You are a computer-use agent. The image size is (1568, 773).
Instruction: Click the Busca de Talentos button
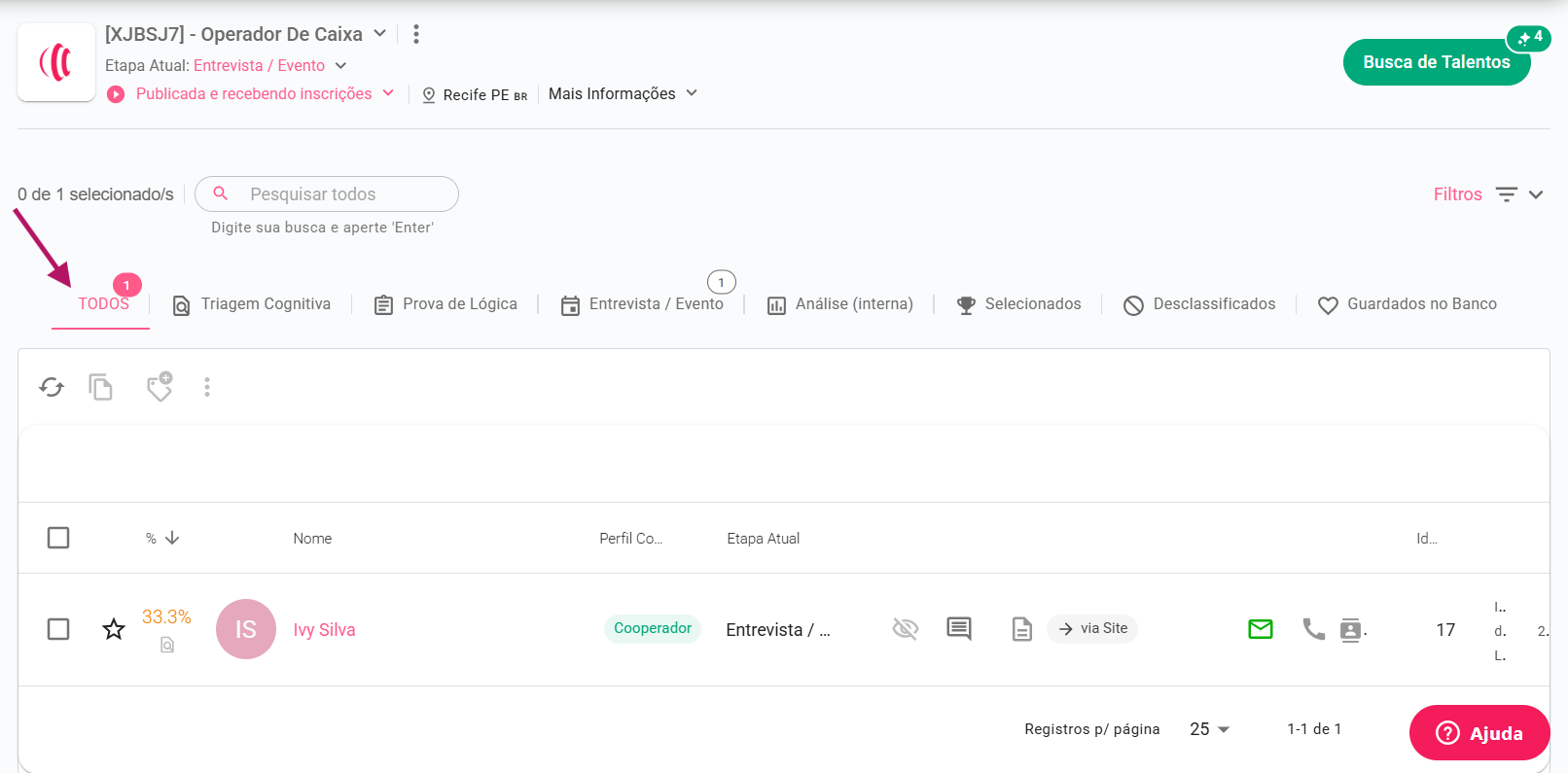tap(1436, 62)
